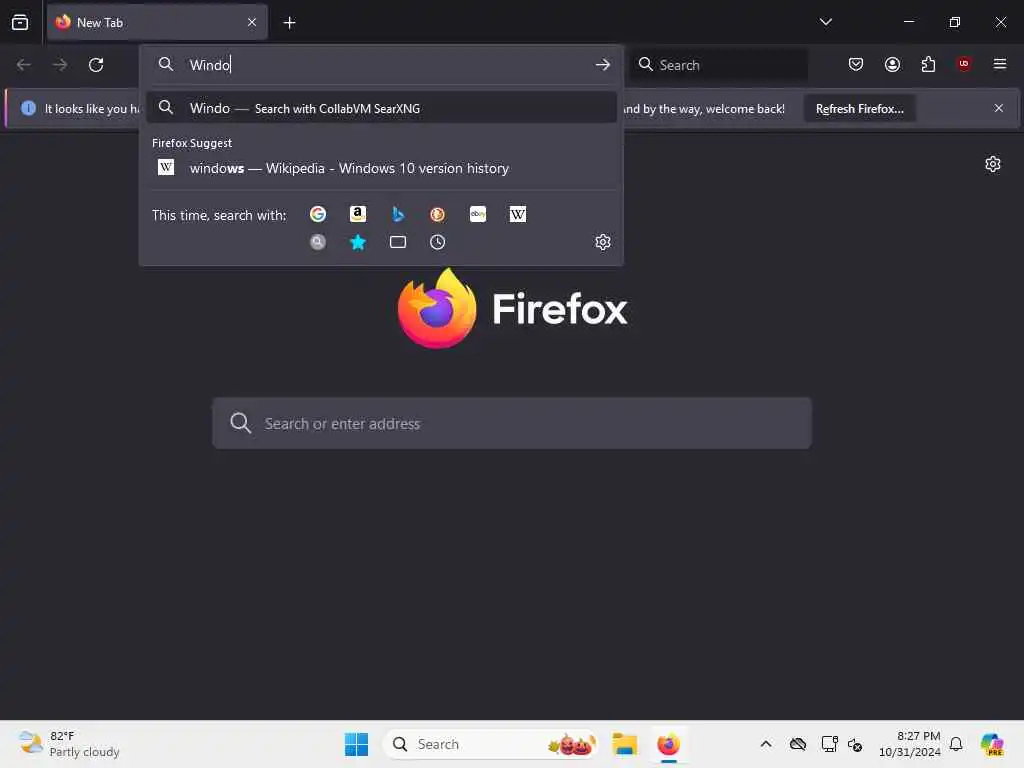The width and height of the screenshot is (1024, 768).
Task: Search this time with Google
Action: click(317, 214)
